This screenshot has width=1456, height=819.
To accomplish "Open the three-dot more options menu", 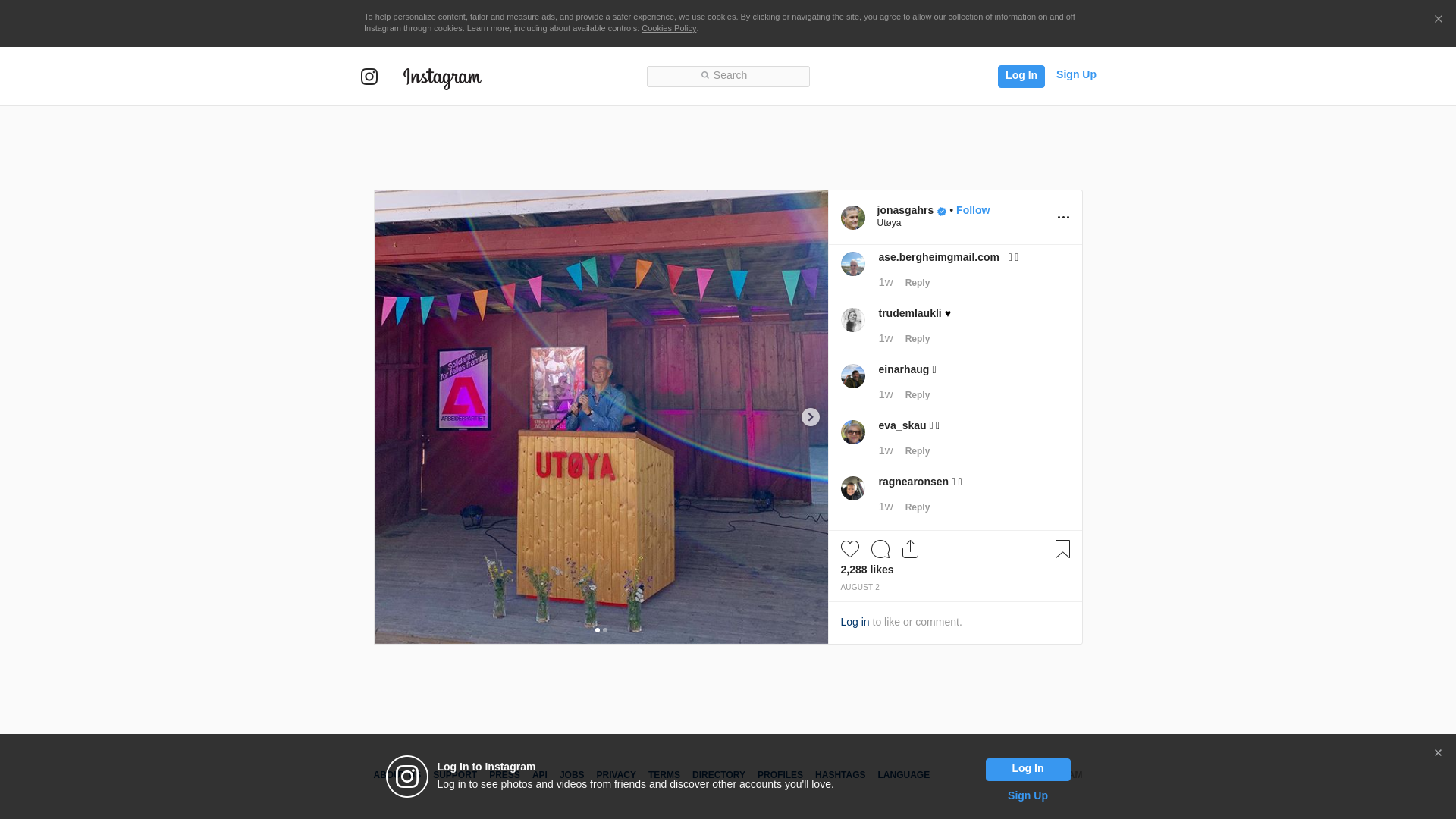I will [1063, 218].
